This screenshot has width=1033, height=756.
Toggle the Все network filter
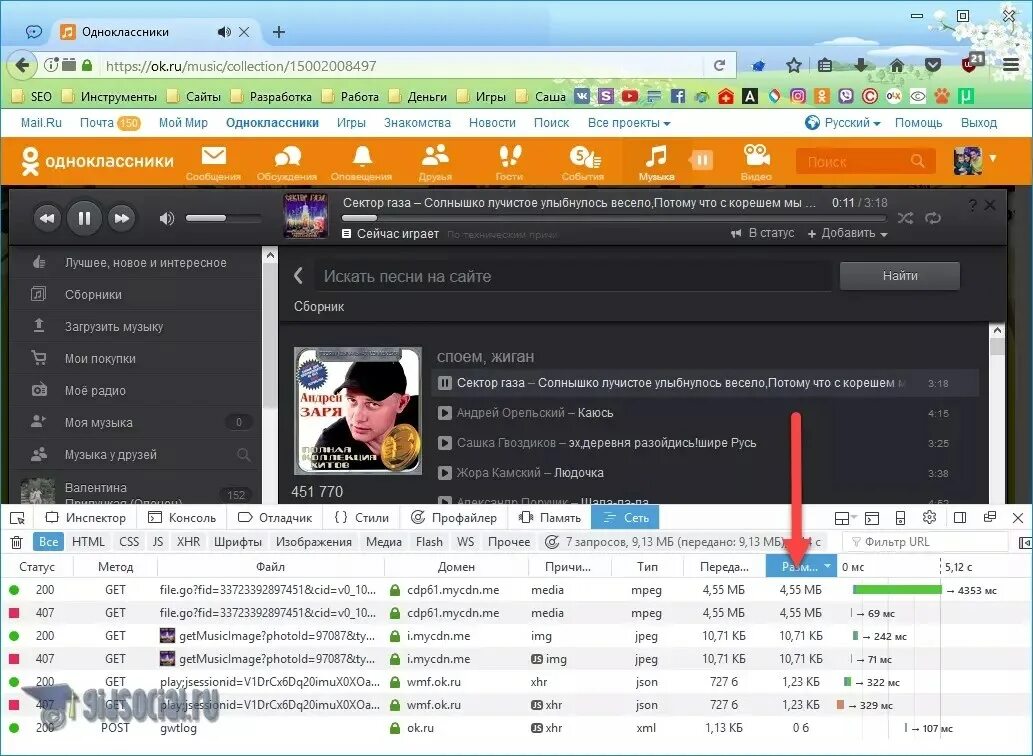point(48,542)
